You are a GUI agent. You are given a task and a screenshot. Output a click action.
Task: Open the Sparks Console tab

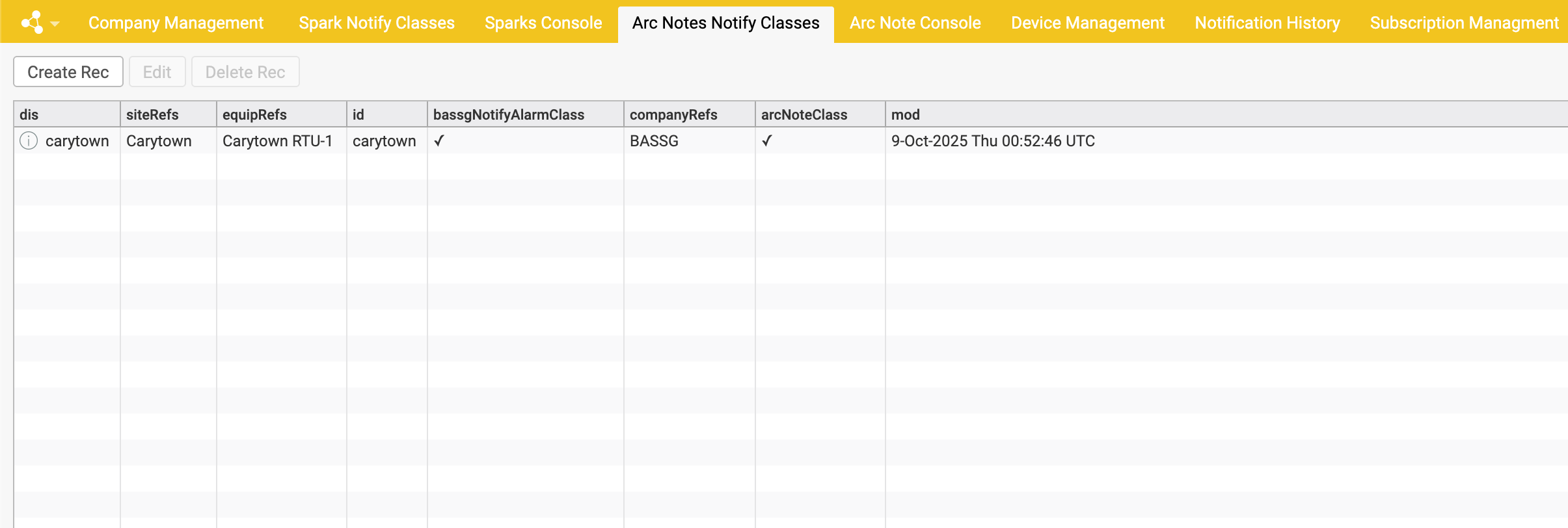[543, 23]
